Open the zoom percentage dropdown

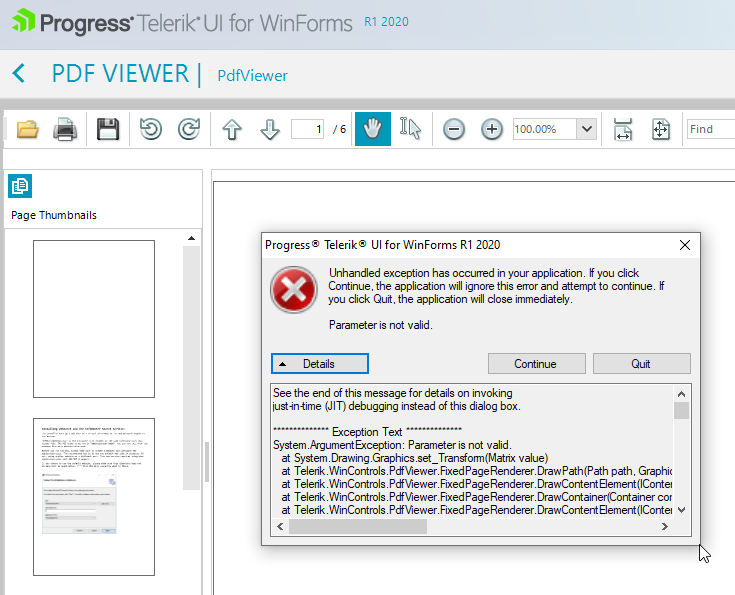[586, 129]
